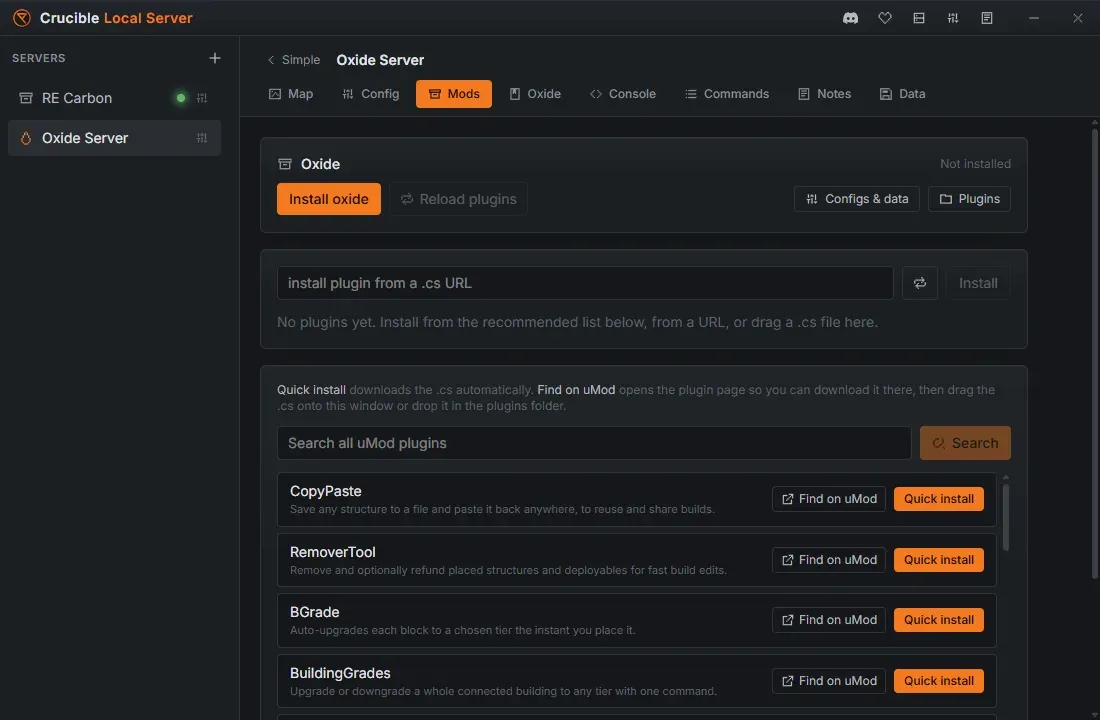The height and width of the screenshot is (720, 1100).
Task: Click the panel layout icon in title bar
Action: (919, 18)
